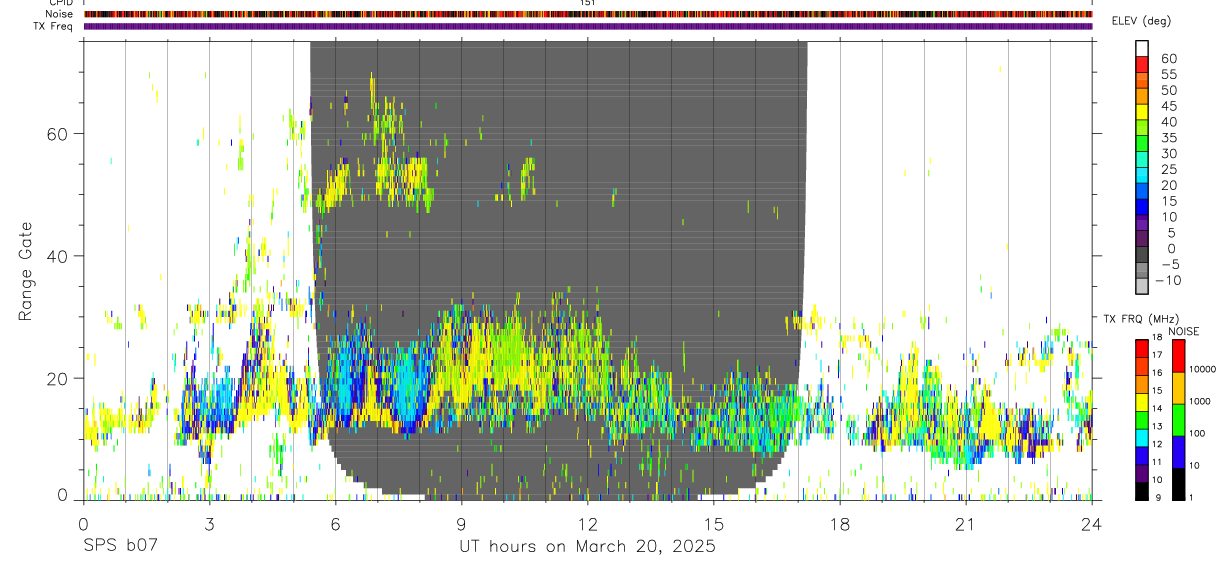Click the '17' tick on the TX FRQ colorbar

click(x=1157, y=355)
